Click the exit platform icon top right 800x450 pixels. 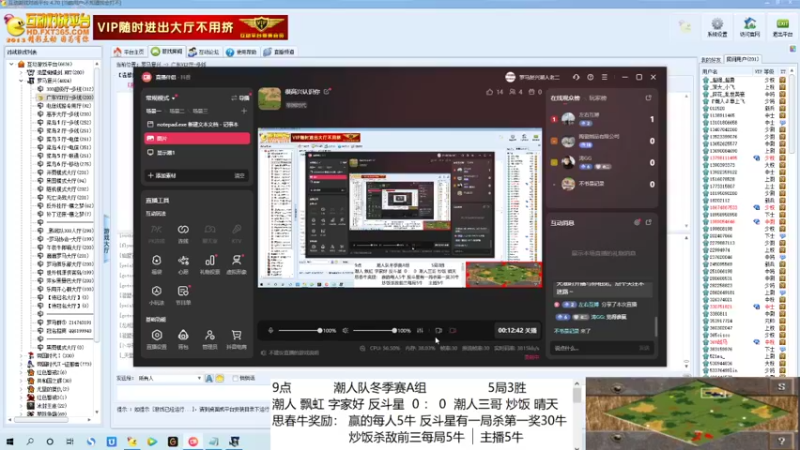coord(782,27)
